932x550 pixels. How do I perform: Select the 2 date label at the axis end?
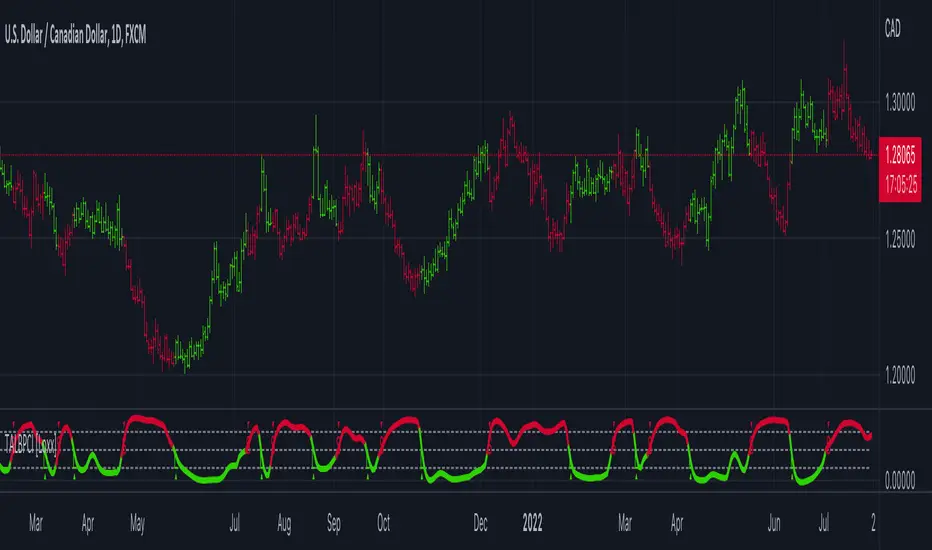point(873,523)
